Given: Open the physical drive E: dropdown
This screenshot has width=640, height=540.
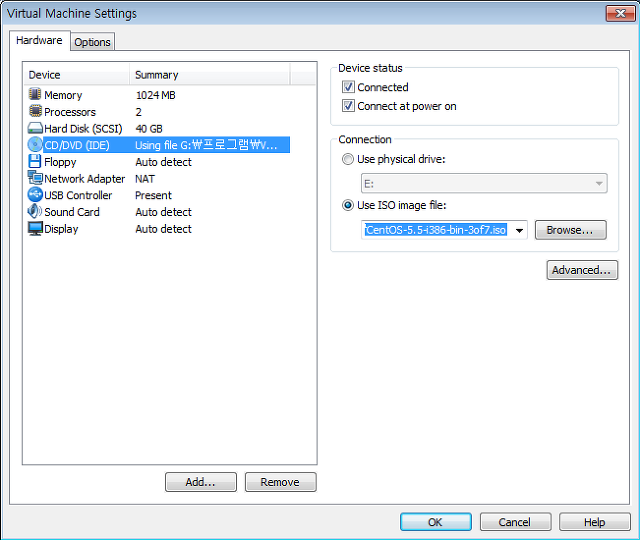Looking at the screenshot, I should 484,183.
